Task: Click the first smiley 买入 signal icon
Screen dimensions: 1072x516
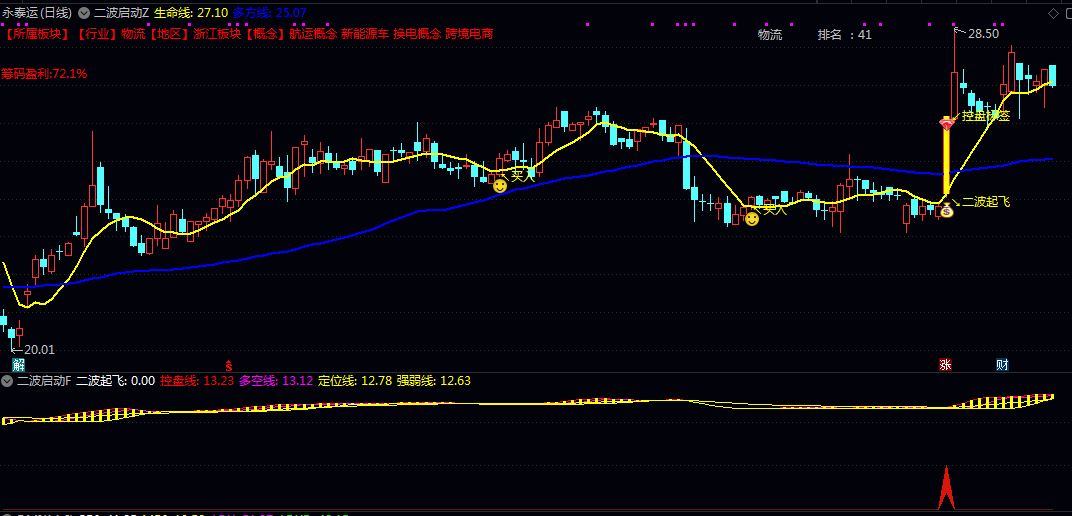Action: [500, 185]
